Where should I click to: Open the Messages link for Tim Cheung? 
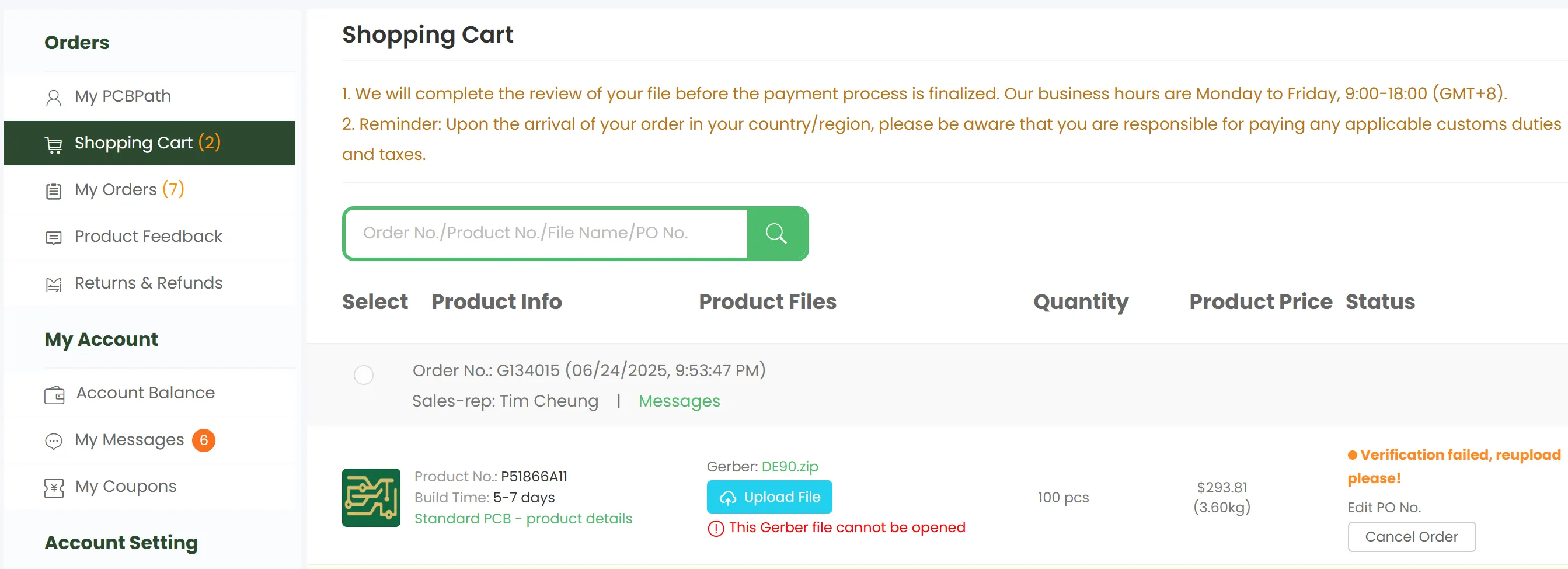679,401
